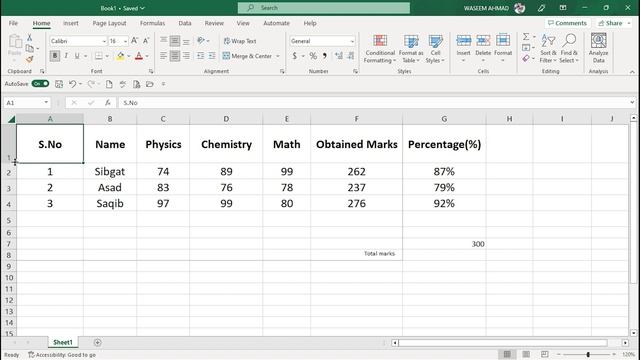Click the Comments button
The width and height of the screenshot is (640, 360).
click(567, 23)
